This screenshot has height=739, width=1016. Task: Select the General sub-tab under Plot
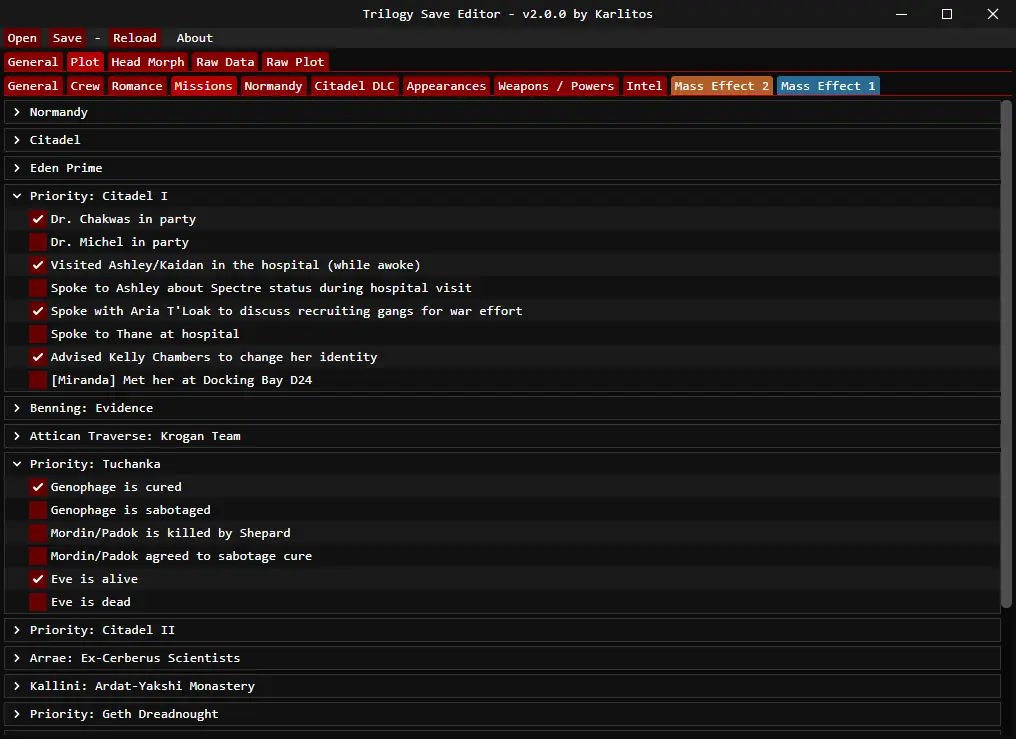tap(32, 85)
